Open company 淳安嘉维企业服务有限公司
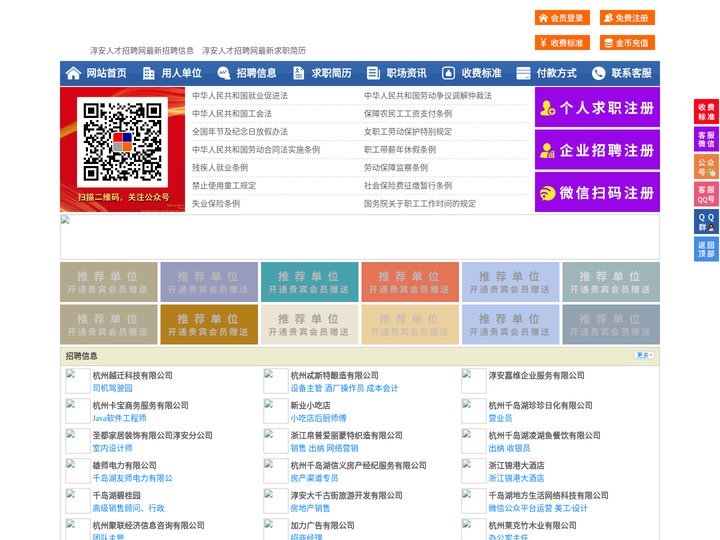This screenshot has width=720, height=540. (x=536, y=375)
